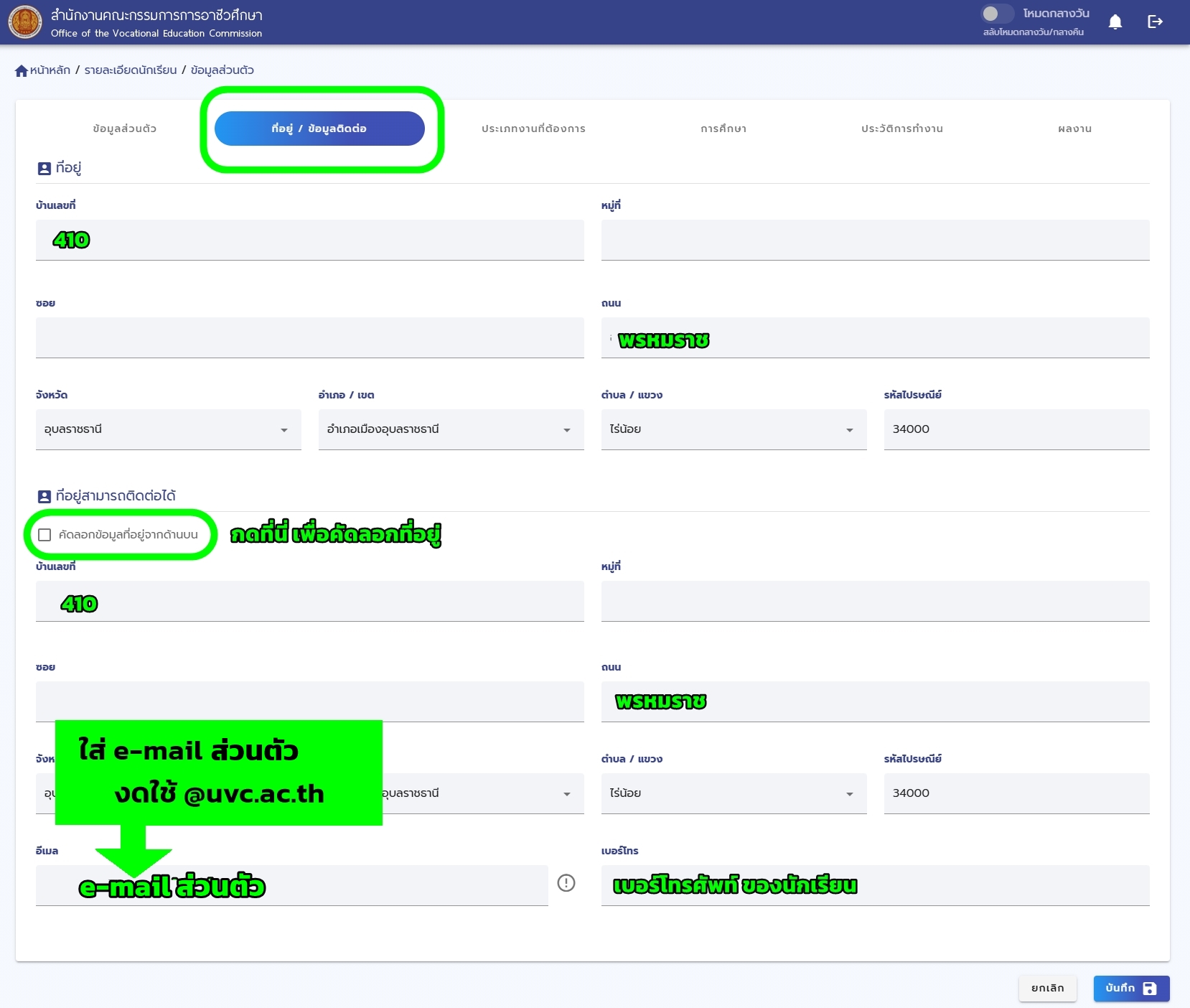Go to หน้าหลัก breadcrumb link
1190x1008 pixels.
[x=50, y=70]
